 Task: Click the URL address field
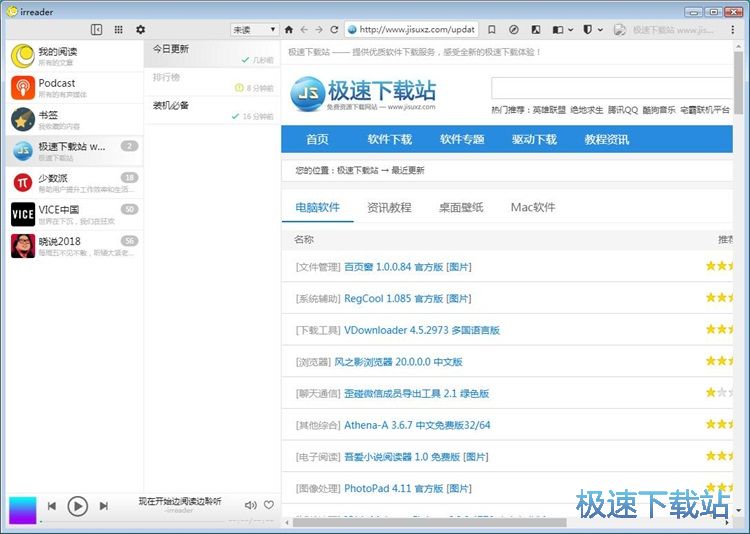(x=411, y=30)
